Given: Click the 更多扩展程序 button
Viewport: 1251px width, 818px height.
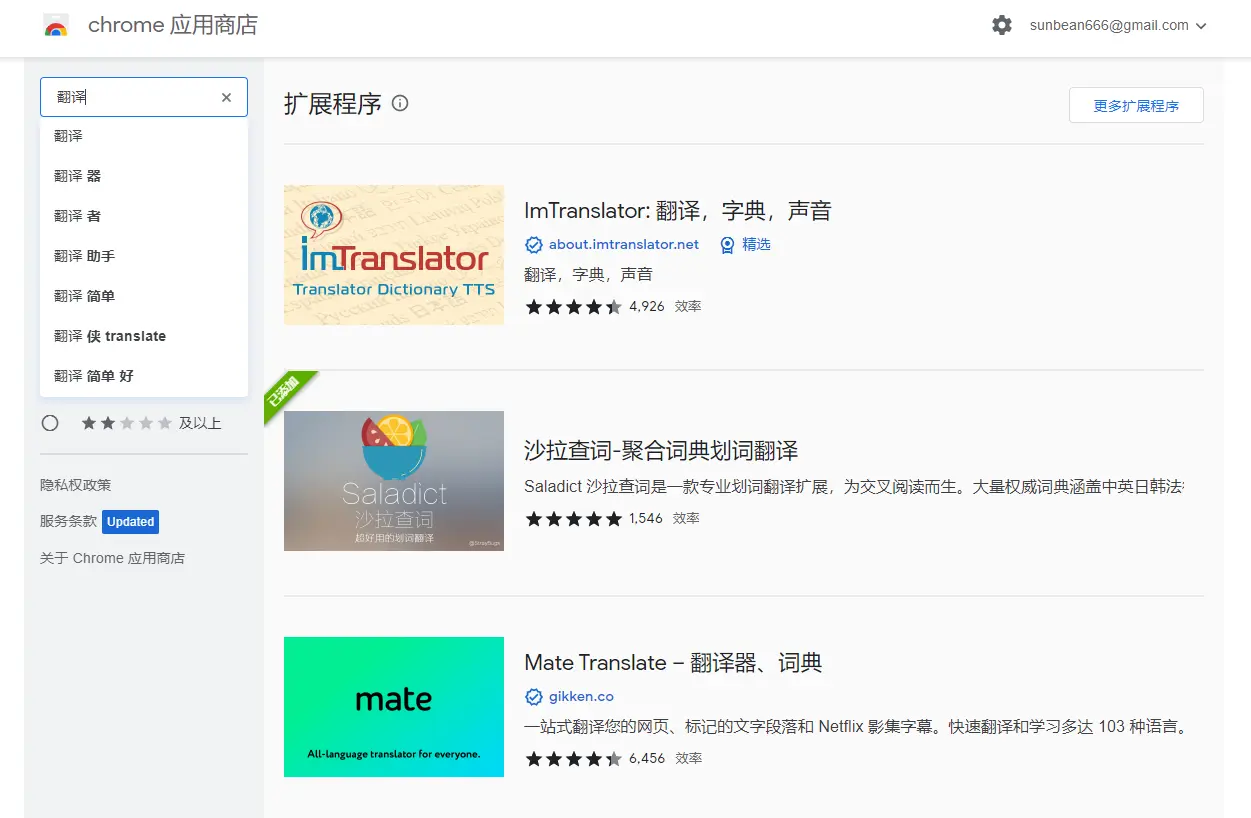Looking at the screenshot, I should coord(1136,105).
